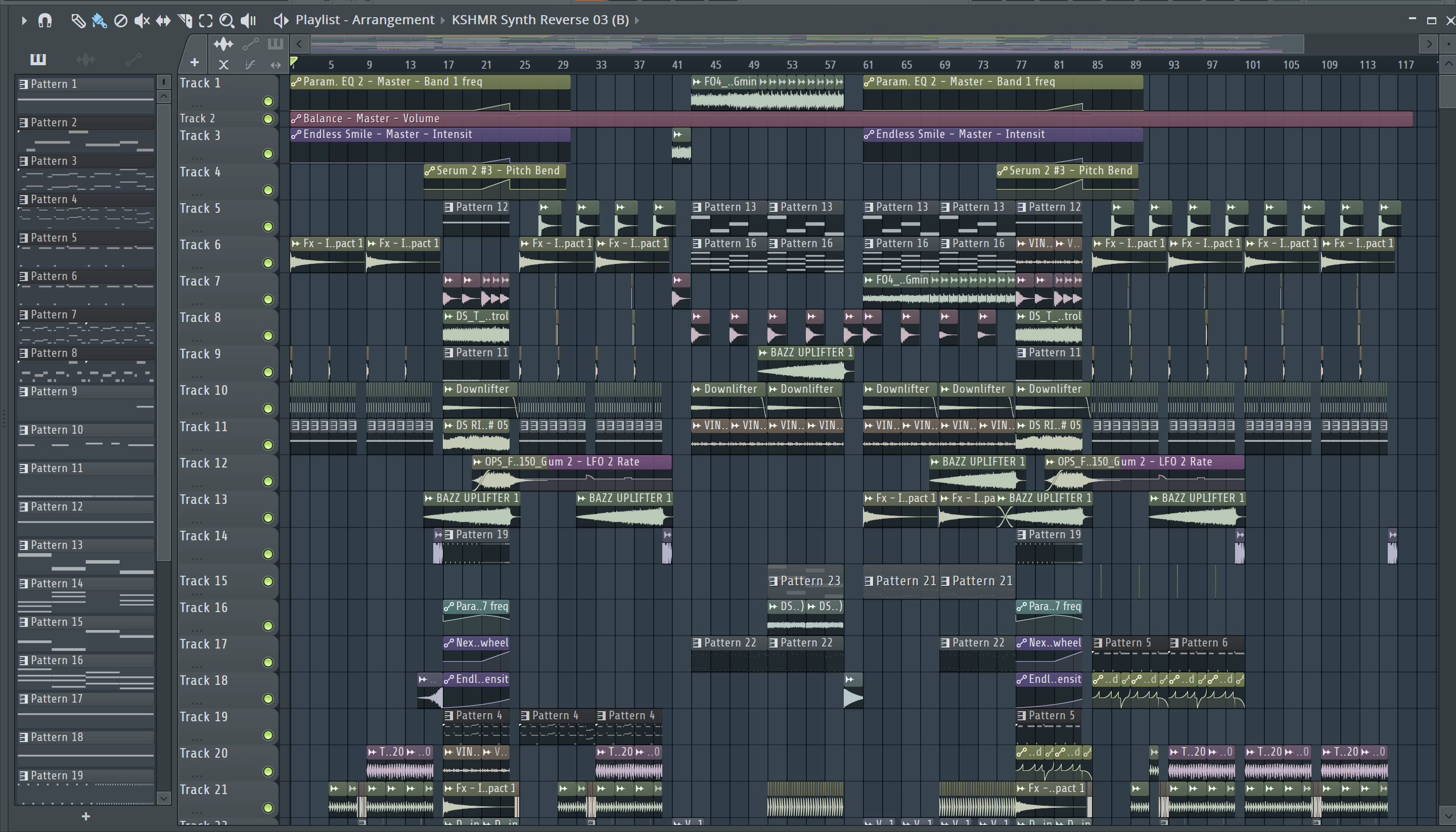The image size is (1456, 832).
Task: Mute Track 1 with its green light
Action: [268, 102]
